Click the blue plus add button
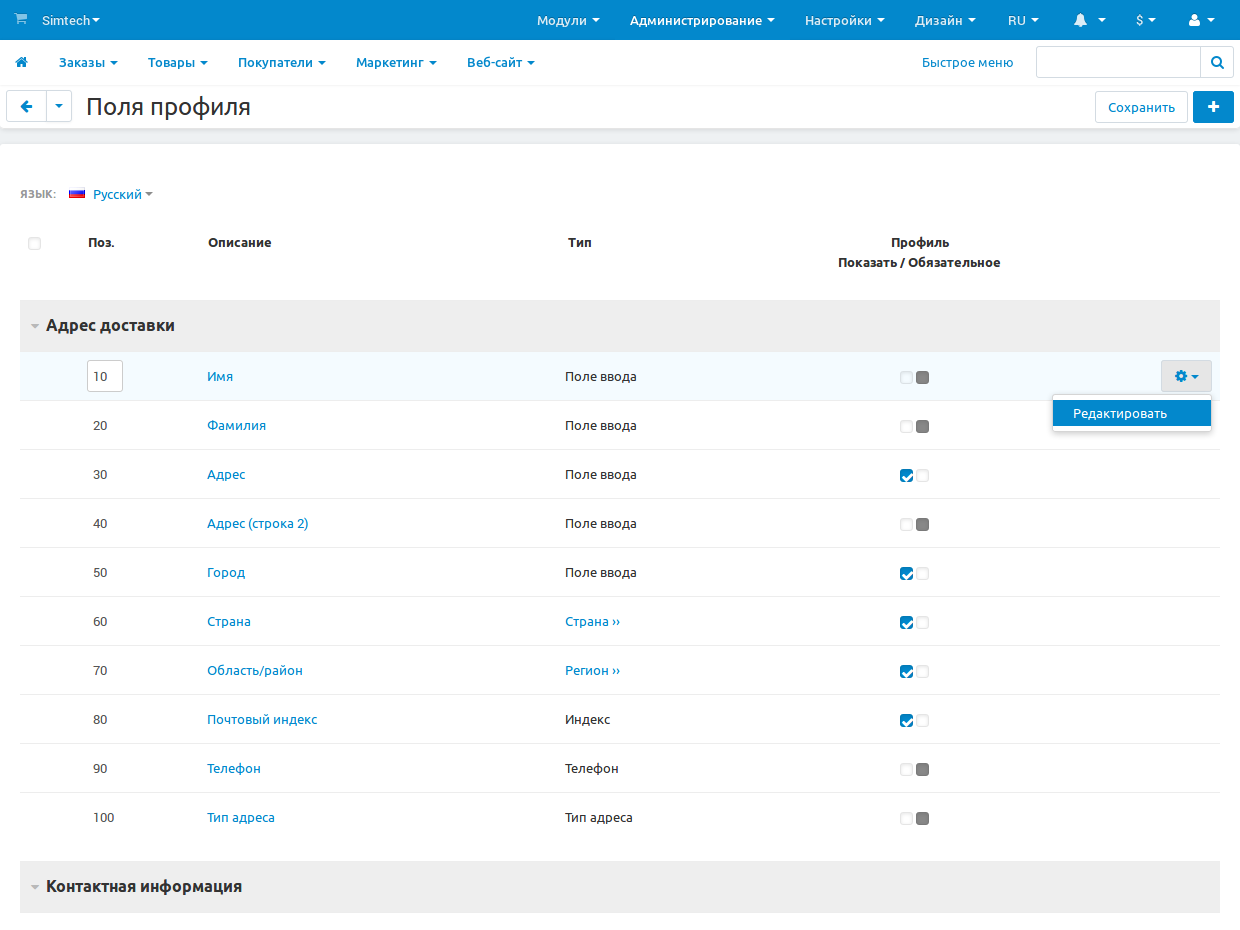The image size is (1240, 930). [1213, 107]
